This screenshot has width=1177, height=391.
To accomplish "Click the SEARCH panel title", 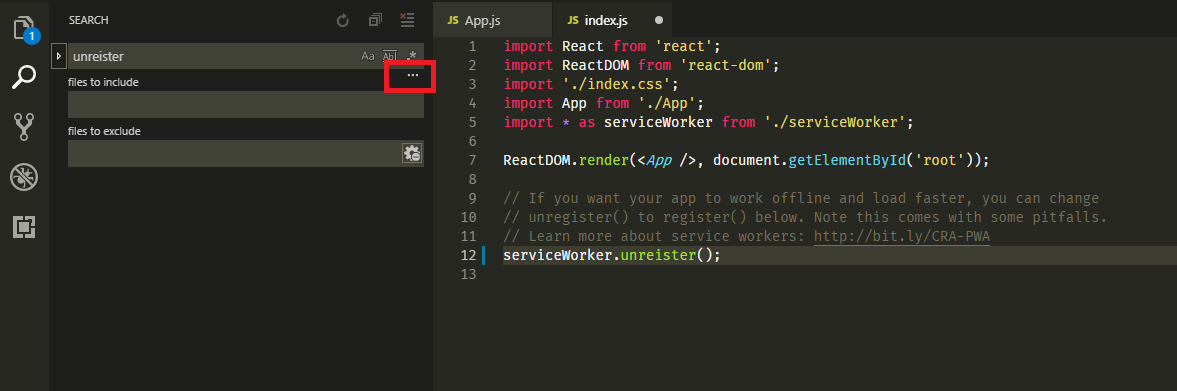I will tap(89, 20).
